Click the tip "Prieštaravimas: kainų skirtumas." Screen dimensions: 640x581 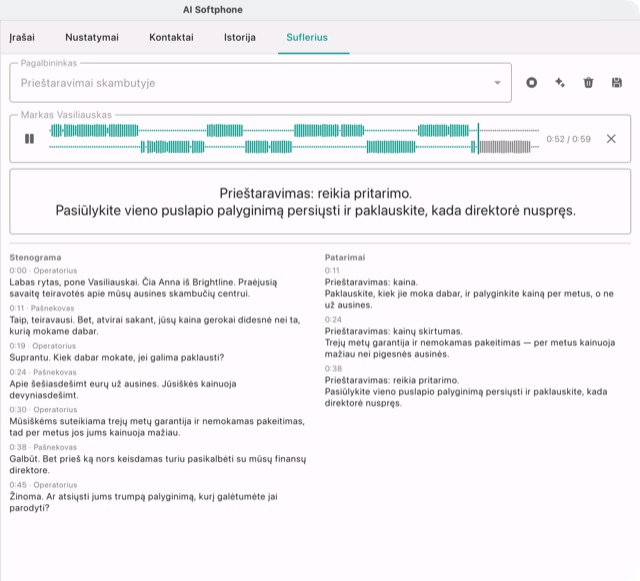click(x=393, y=331)
